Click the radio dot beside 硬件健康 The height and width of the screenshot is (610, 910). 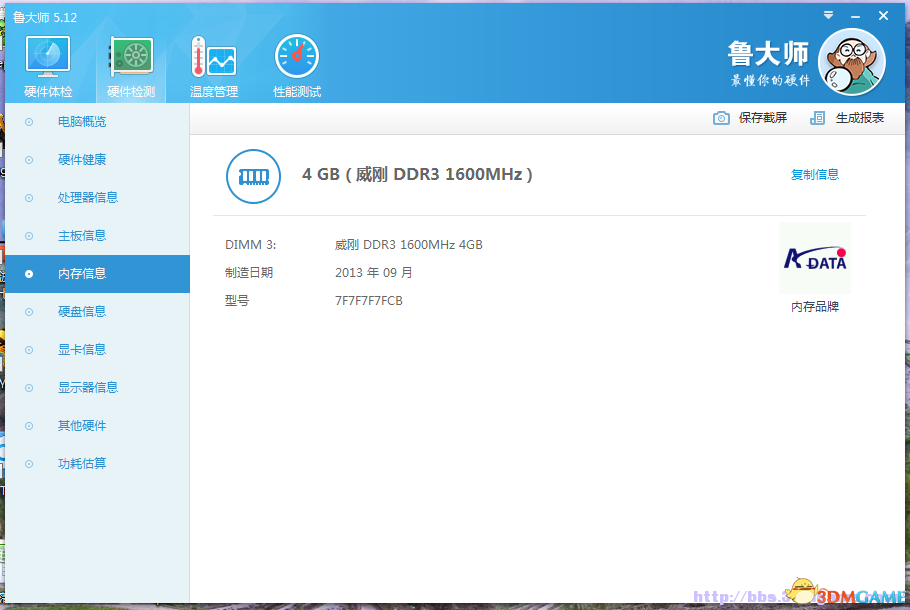click(29, 160)
